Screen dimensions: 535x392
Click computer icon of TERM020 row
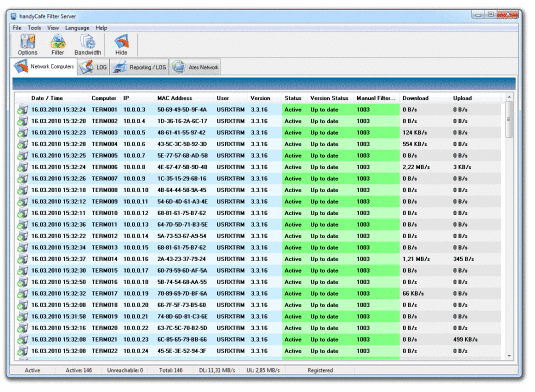click(x=23, y=328)
